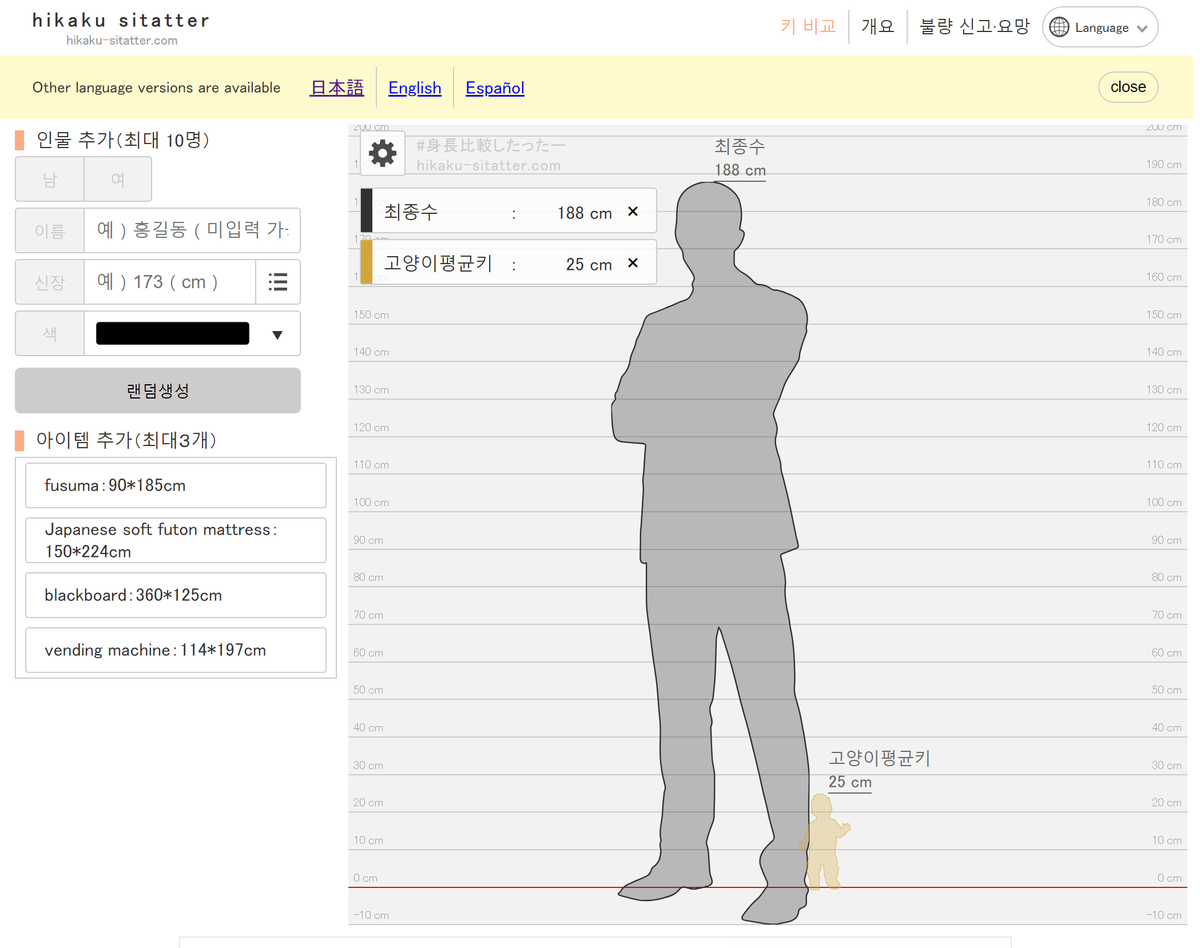Select the 여 gender toggle
Screen dimensions: 1200x948
coord(117,179)
